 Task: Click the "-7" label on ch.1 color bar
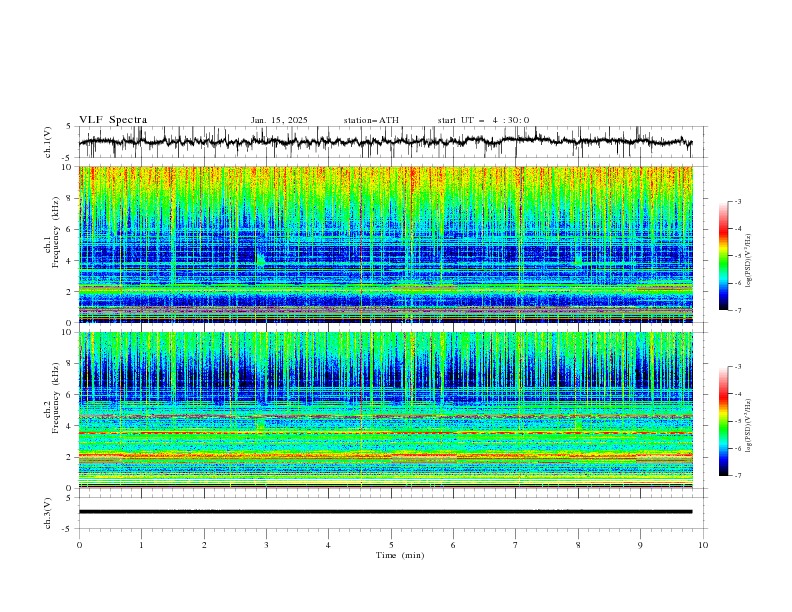pos(738,310)
